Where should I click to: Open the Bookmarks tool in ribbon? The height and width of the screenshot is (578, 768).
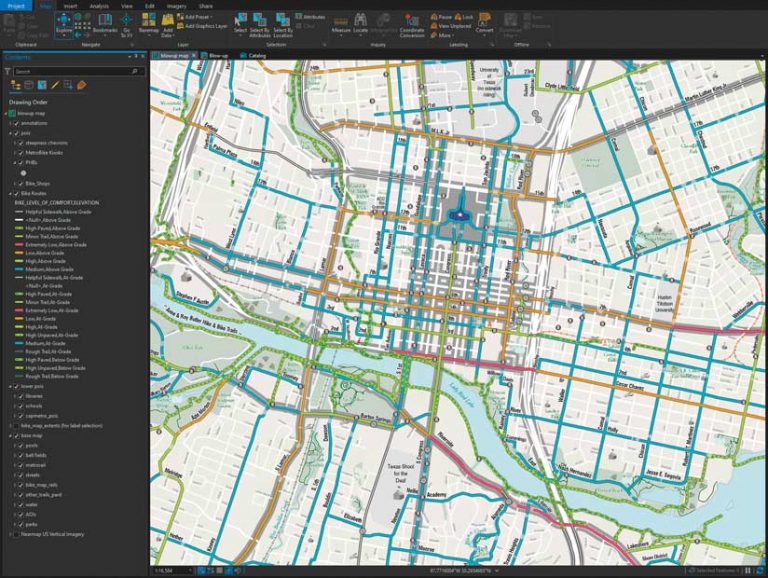tap(105, 24)
